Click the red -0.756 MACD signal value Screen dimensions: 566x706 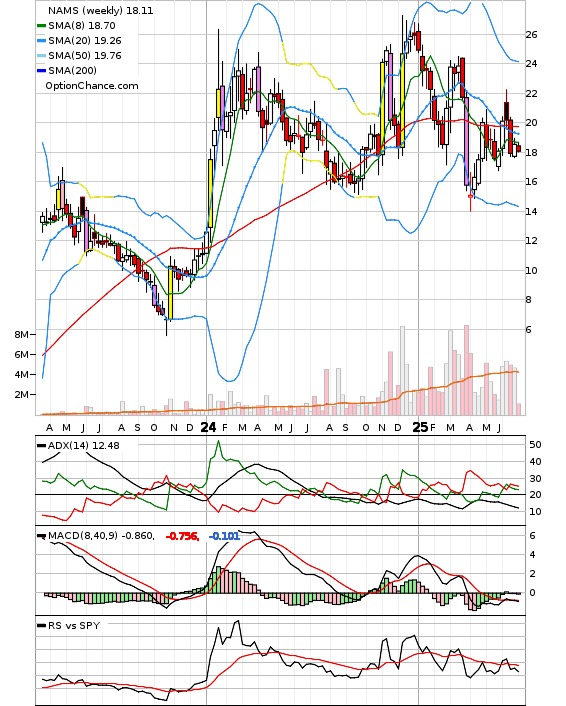coord(182,536)
